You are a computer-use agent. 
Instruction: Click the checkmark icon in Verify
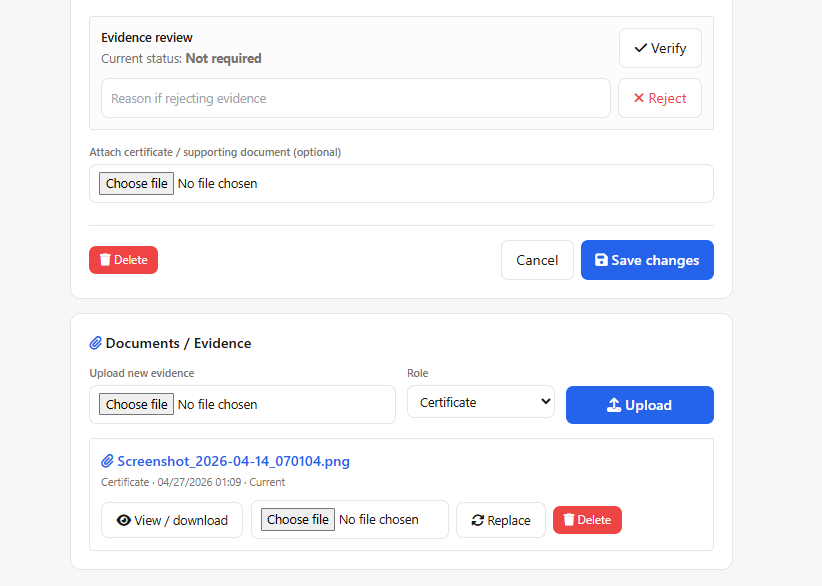coord(640,48)
